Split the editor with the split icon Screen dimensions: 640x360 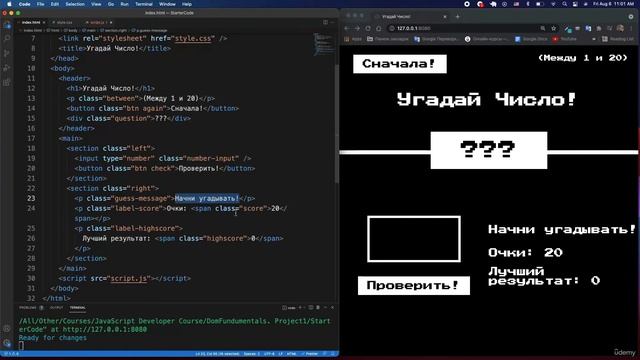[325, 22]
